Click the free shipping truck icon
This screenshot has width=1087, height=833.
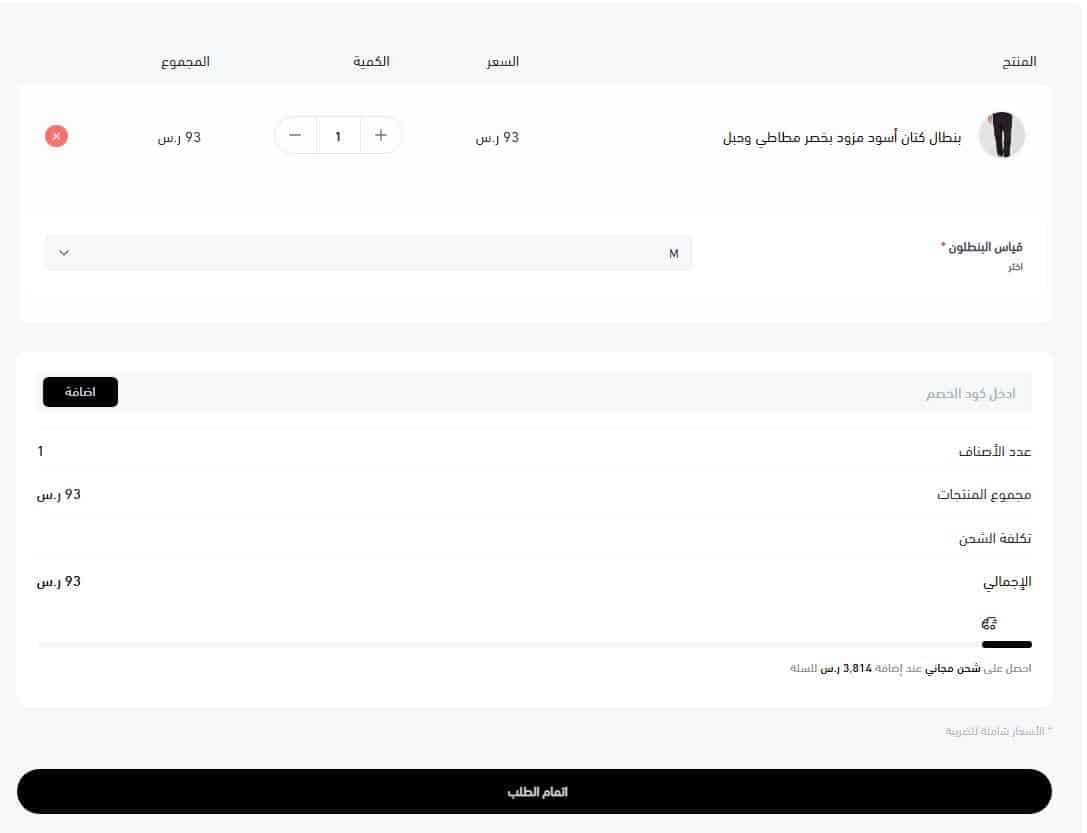click(989, 624)
